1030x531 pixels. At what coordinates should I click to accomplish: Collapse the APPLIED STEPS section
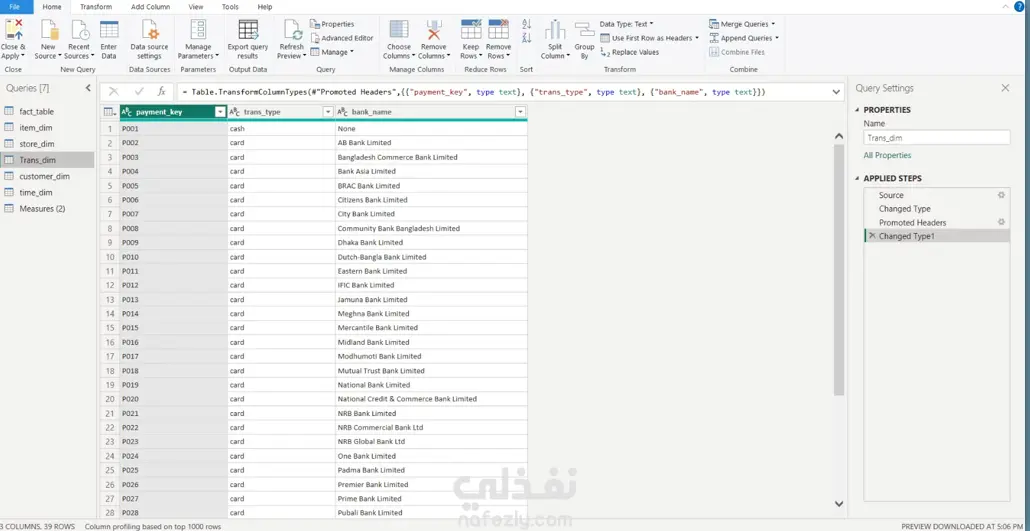pyautogui.click(x=858, y=179)
